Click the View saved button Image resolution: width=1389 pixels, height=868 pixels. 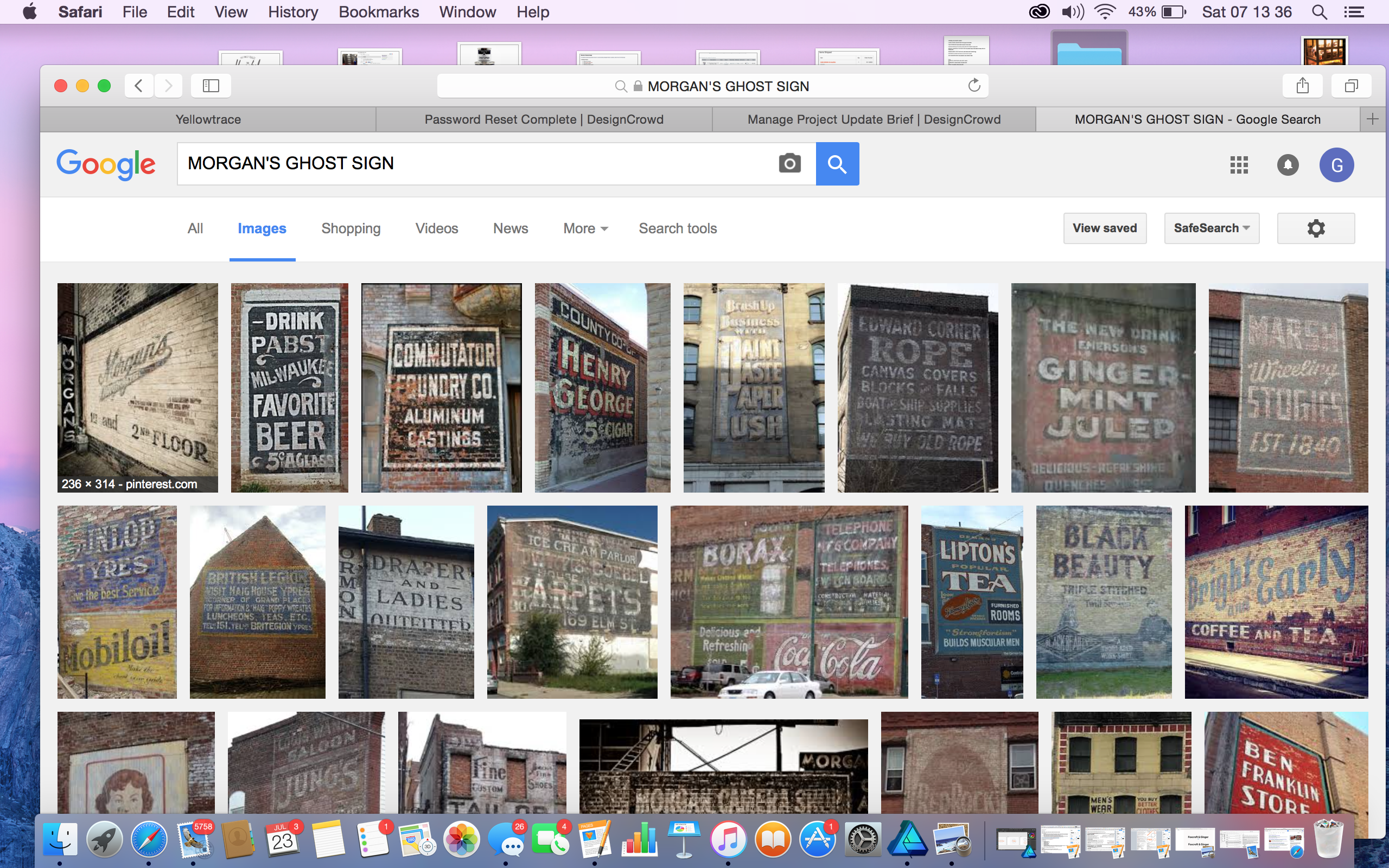(1104, 228)
